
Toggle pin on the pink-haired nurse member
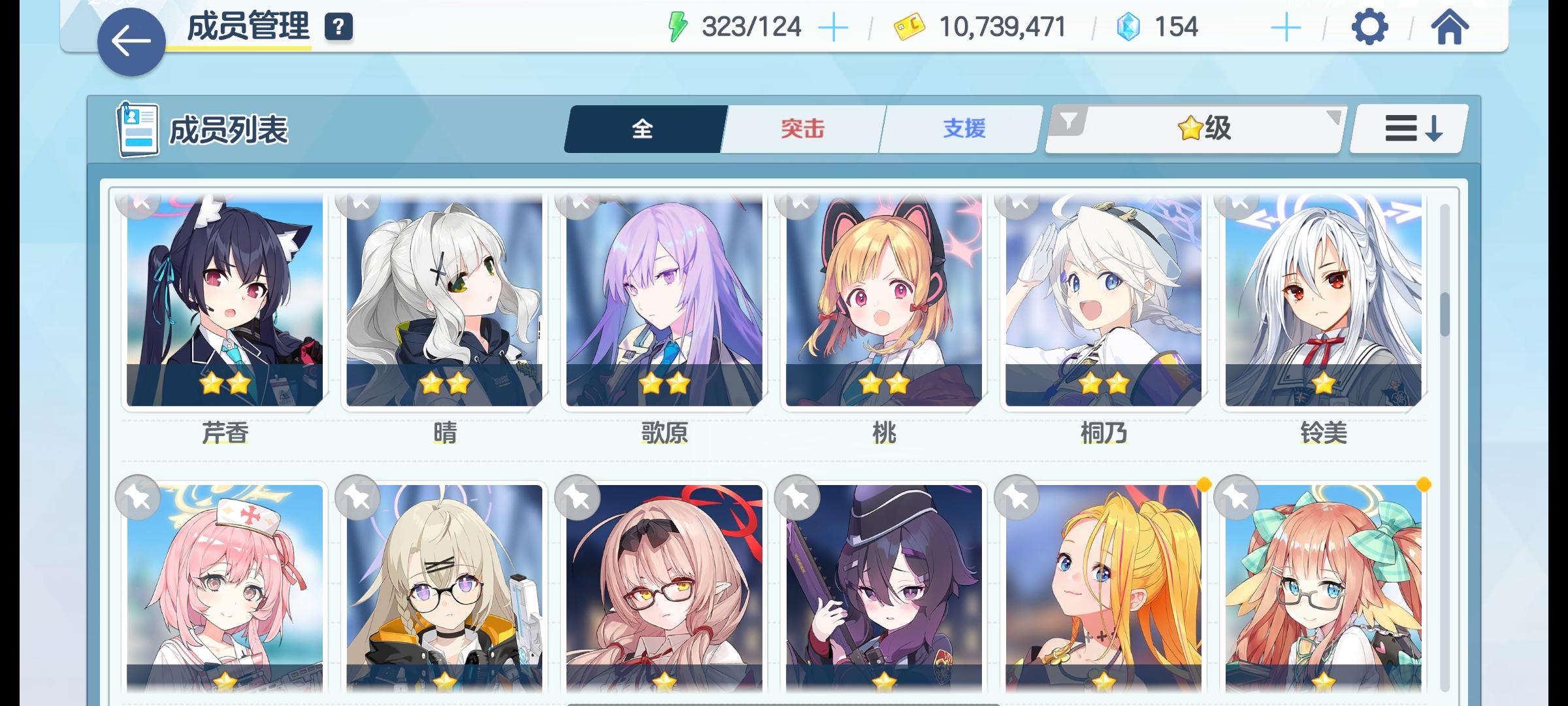click(x=138, y=497)
